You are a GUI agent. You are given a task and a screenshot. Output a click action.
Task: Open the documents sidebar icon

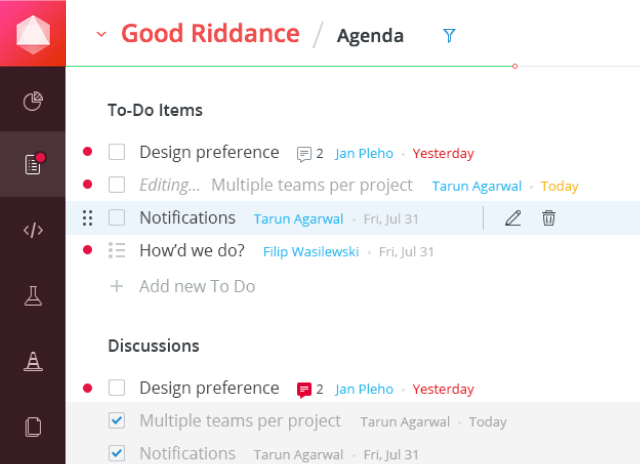33,427
